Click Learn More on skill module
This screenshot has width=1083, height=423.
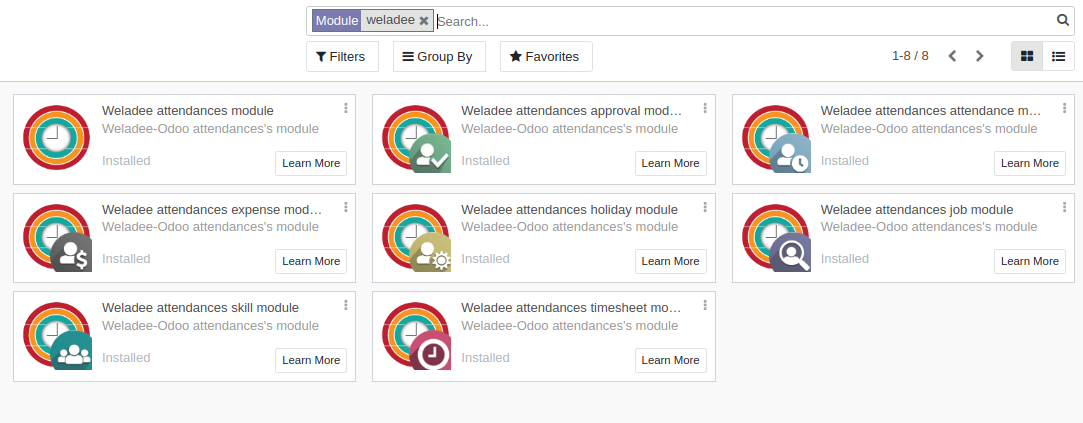click(x=311, y=360)
